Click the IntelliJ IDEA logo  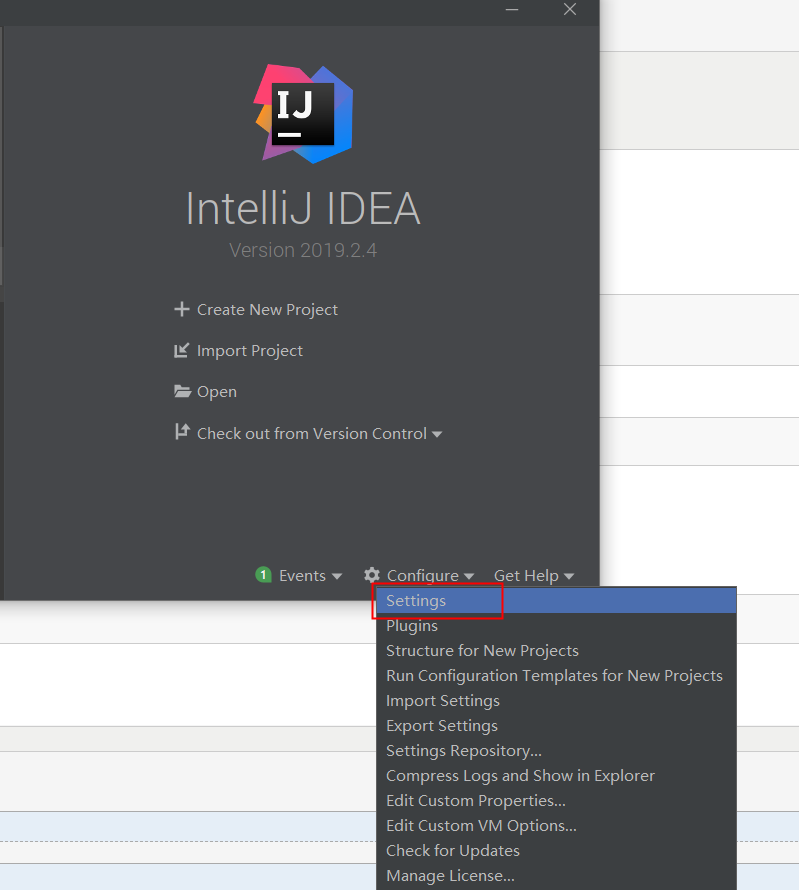point(303,114)
